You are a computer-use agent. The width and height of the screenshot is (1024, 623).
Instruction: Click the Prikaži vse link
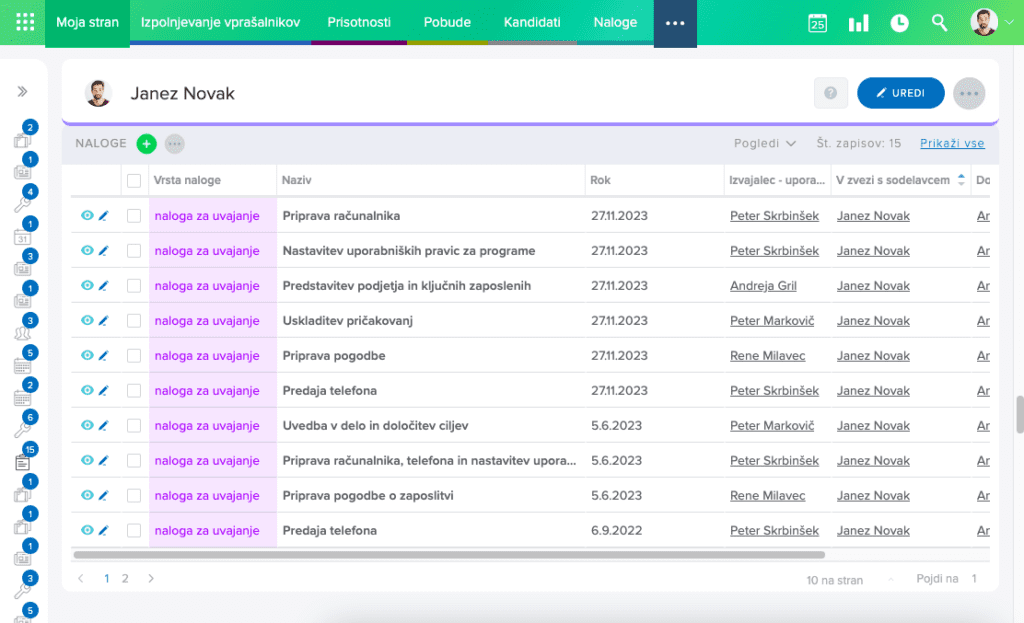pyautogui.click(x=952, y=143)
